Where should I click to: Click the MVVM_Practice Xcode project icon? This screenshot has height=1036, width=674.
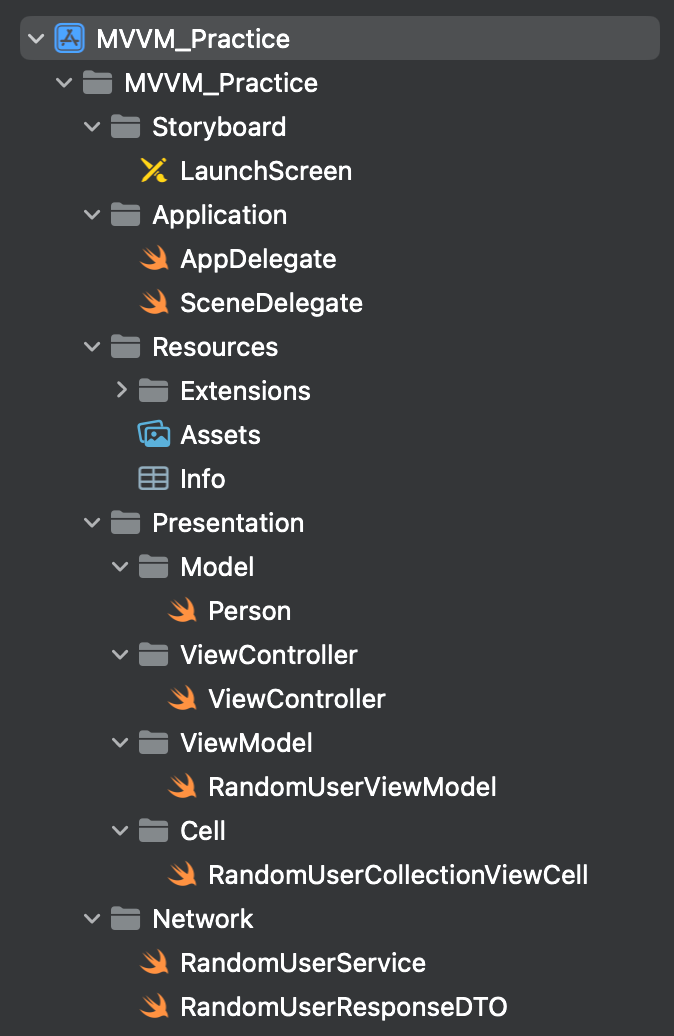pos(69,38)
